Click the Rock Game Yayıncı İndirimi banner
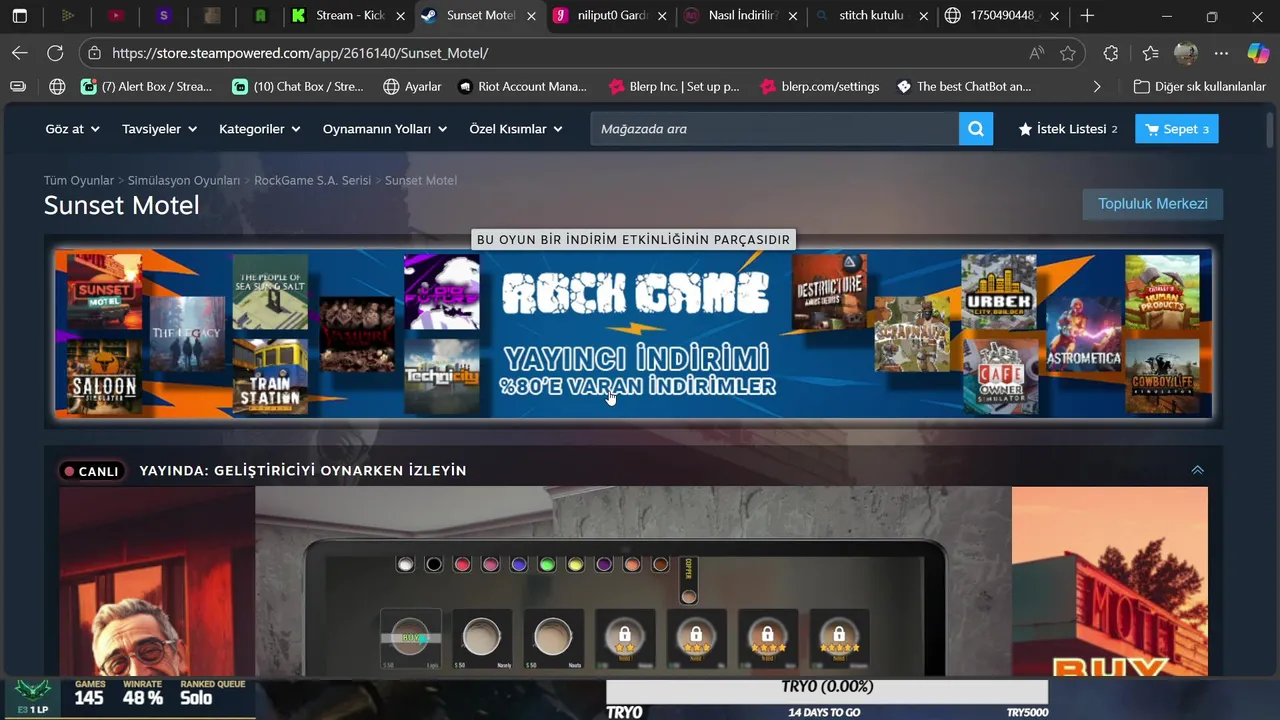Viewport: 1280px width, 720px height. click(634, 334)
